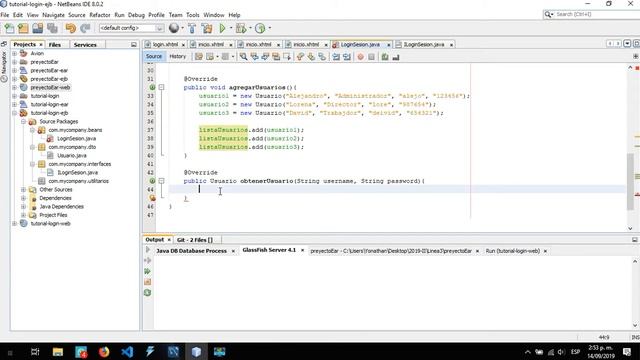640x360 pixels.
Task: Click the Save All toolbar icon
Action: tap(52, 28)
